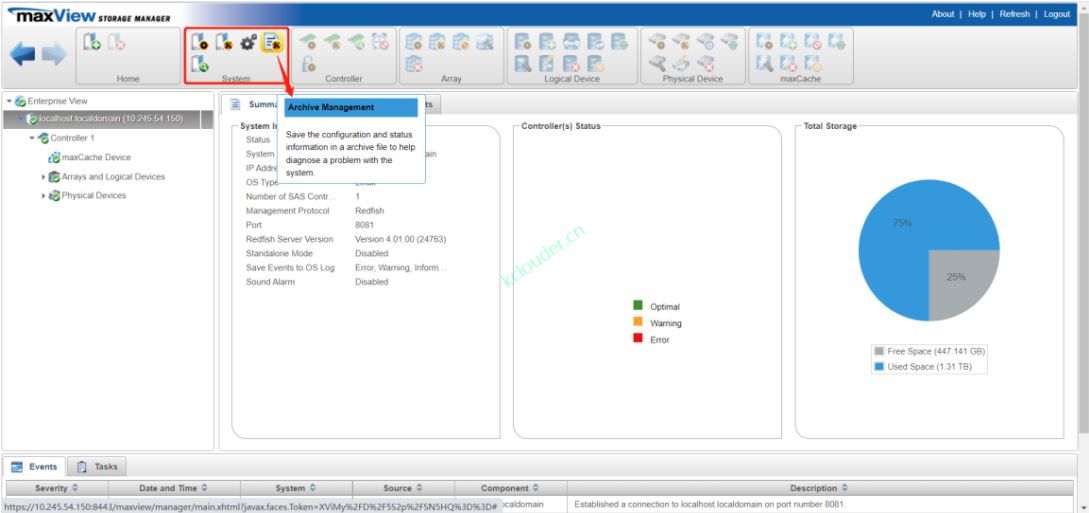Collapse the Enterprise View tree node
Image resolution: width=1089 pixels, height=513 pixels.
9,101
